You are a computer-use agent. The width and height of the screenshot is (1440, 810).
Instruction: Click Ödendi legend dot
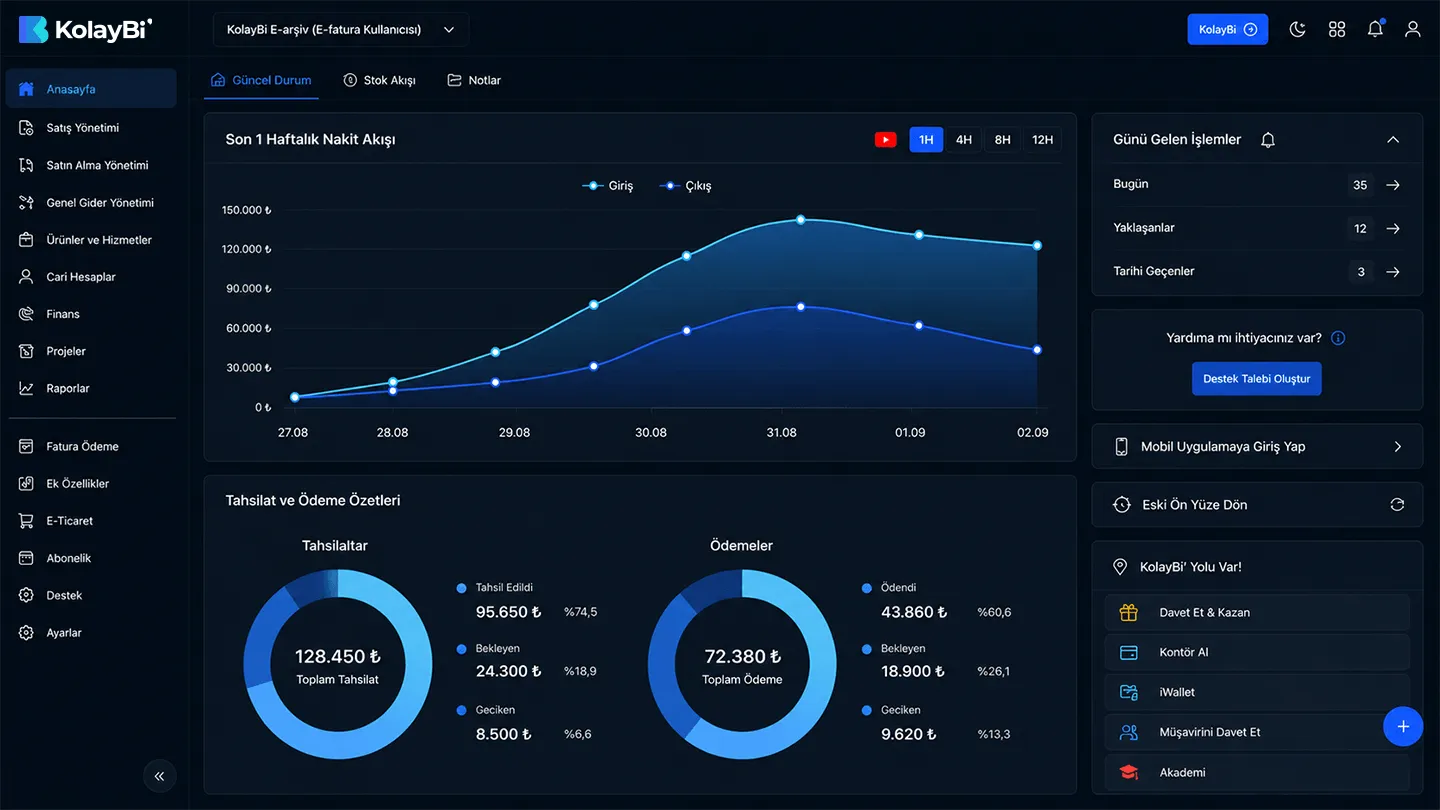866,588
